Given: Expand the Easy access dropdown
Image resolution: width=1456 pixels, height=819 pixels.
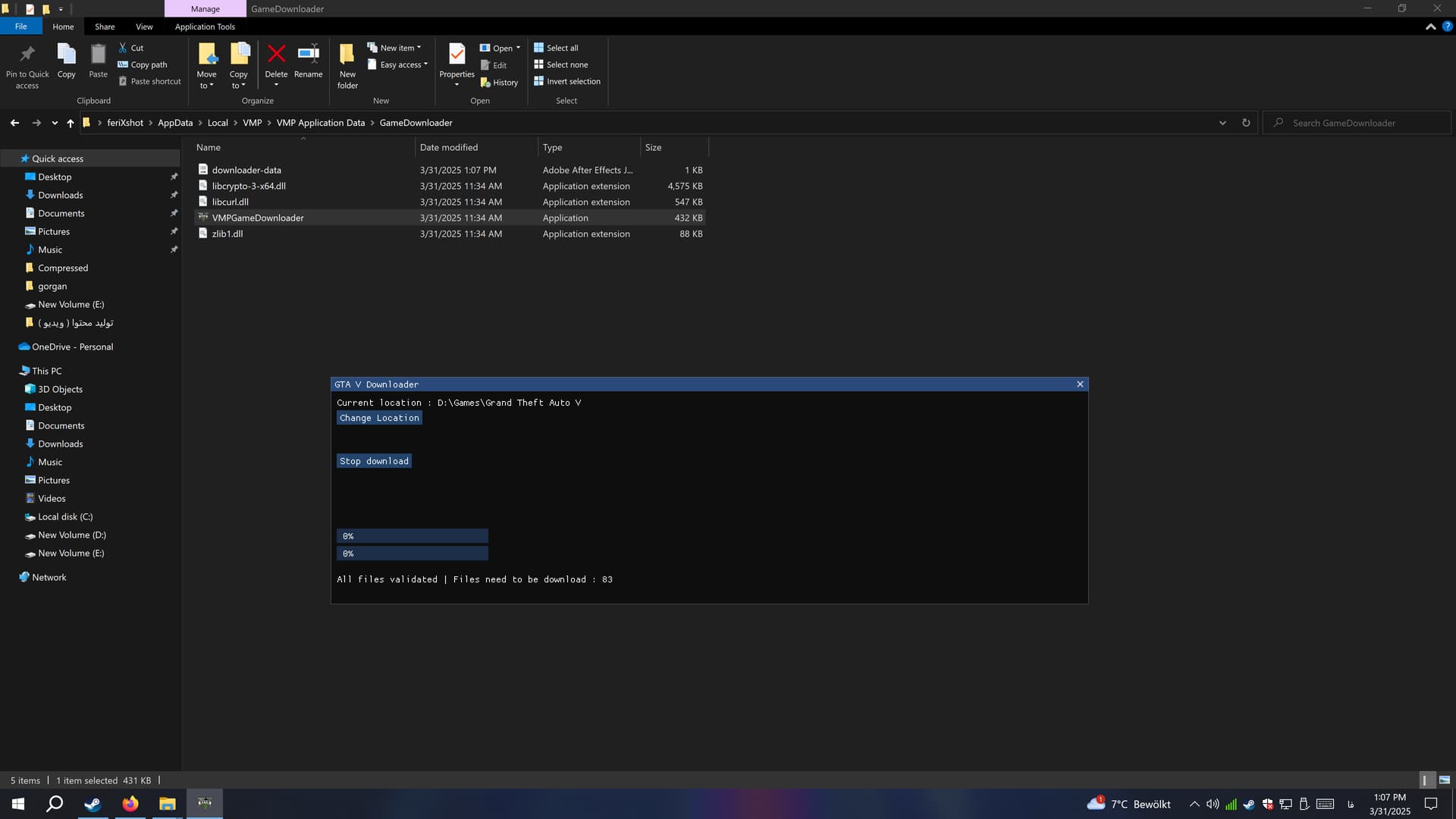Looking at the screenshot, I should [399, 64].
